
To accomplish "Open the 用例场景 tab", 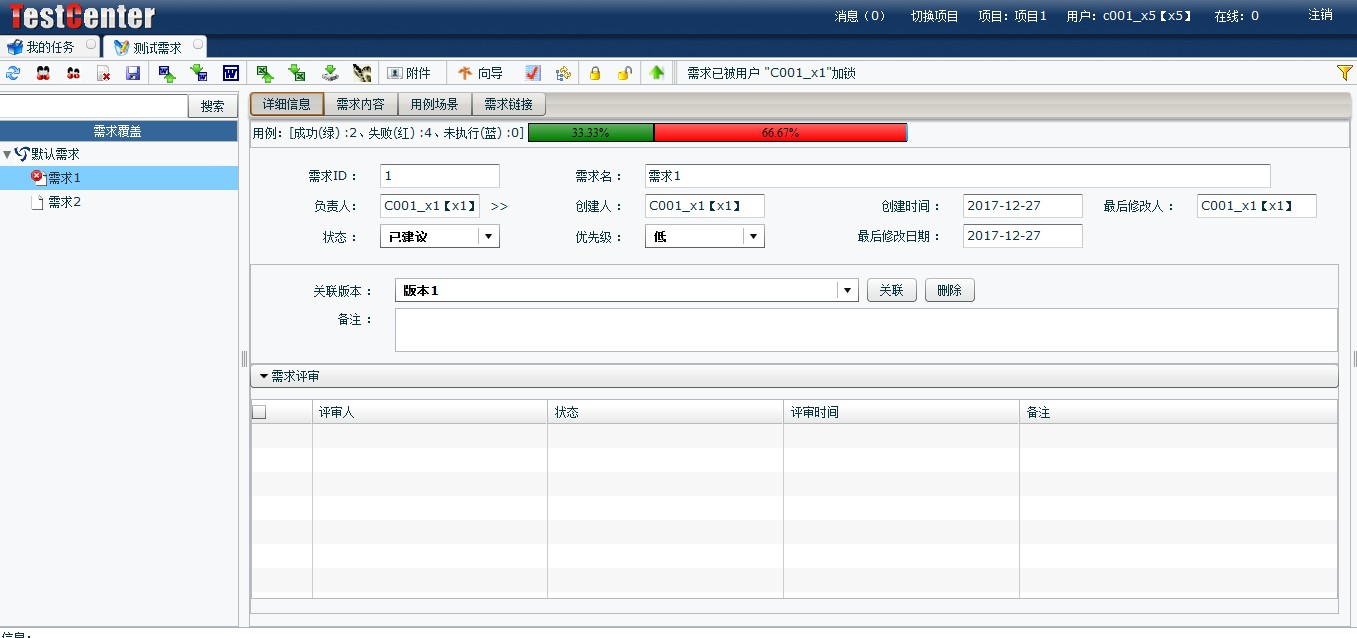I will click(x=434, y=104).
